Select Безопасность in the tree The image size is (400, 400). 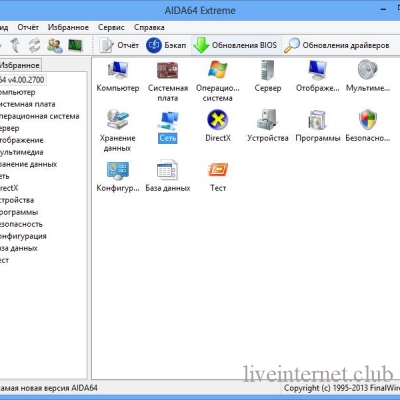coord(21,224)
